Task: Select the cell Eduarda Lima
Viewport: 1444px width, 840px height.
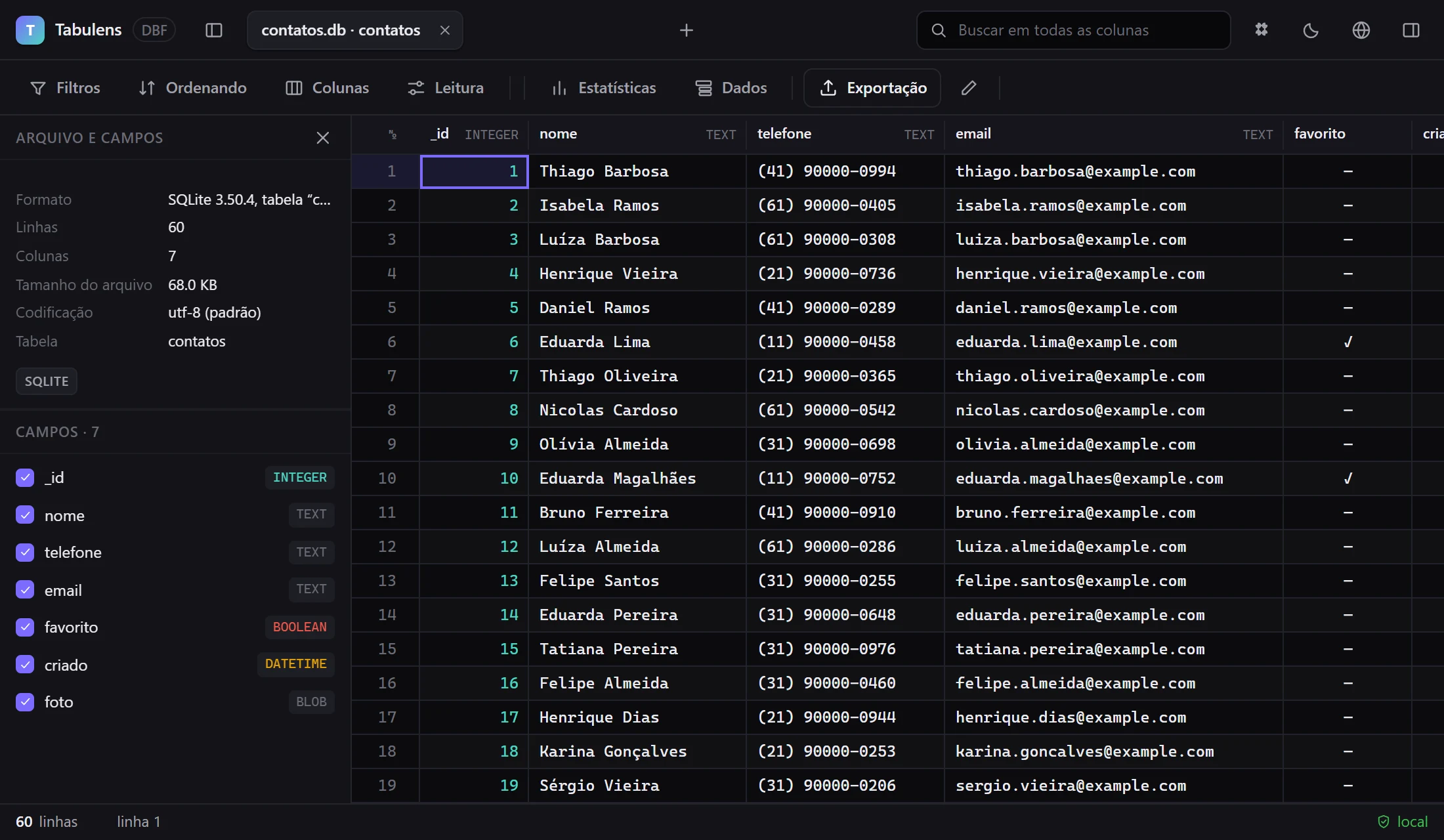Action: (637, 342)
